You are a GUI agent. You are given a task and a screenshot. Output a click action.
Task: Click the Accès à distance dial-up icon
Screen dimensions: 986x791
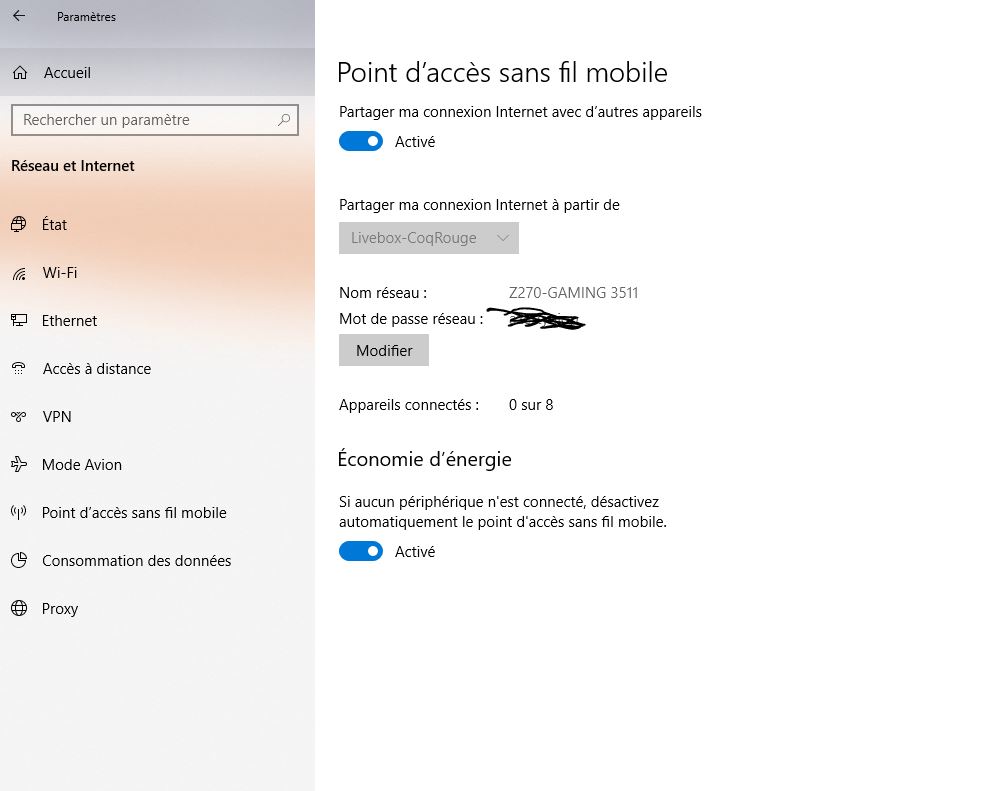(x=18, y=369)
